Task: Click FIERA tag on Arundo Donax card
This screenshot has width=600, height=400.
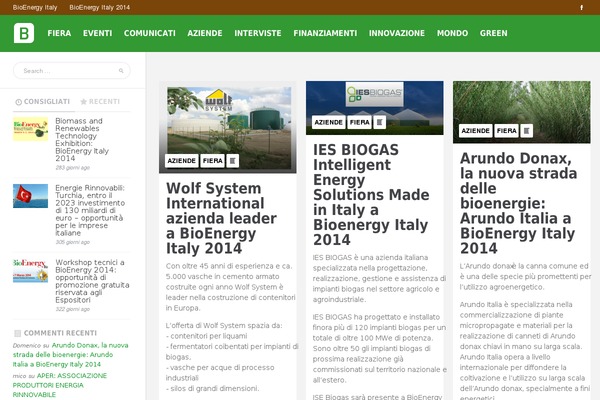Action: (506, 131)
